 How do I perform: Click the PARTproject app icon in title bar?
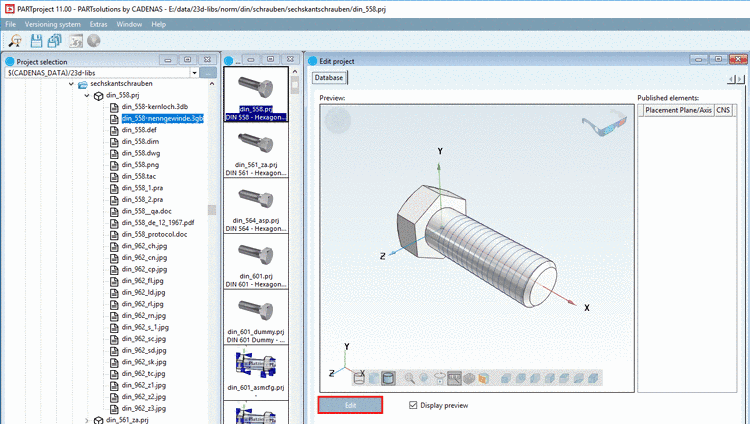(x=9, y=9)
